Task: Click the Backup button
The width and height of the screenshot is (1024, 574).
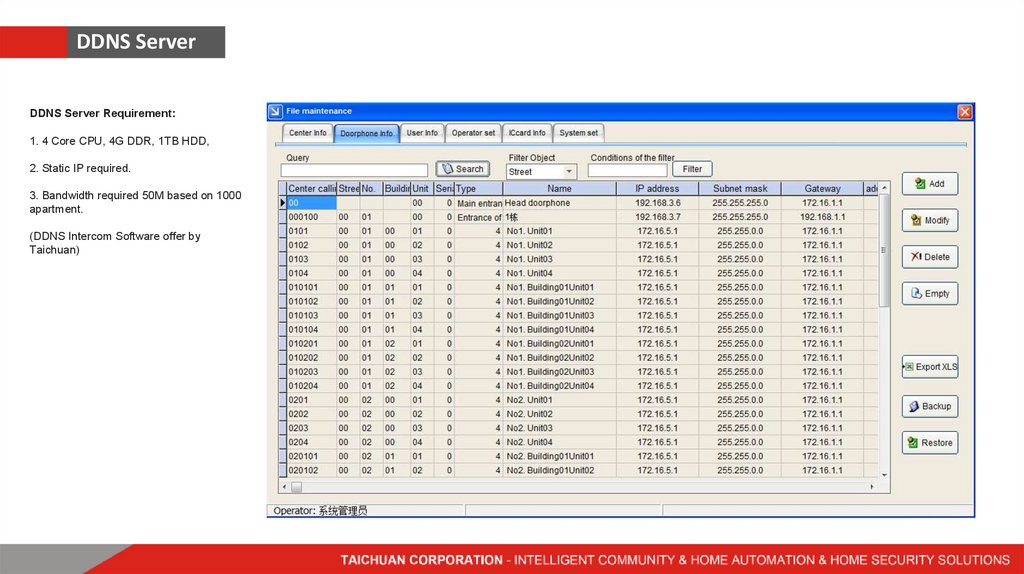Action: tap(930, 406)
